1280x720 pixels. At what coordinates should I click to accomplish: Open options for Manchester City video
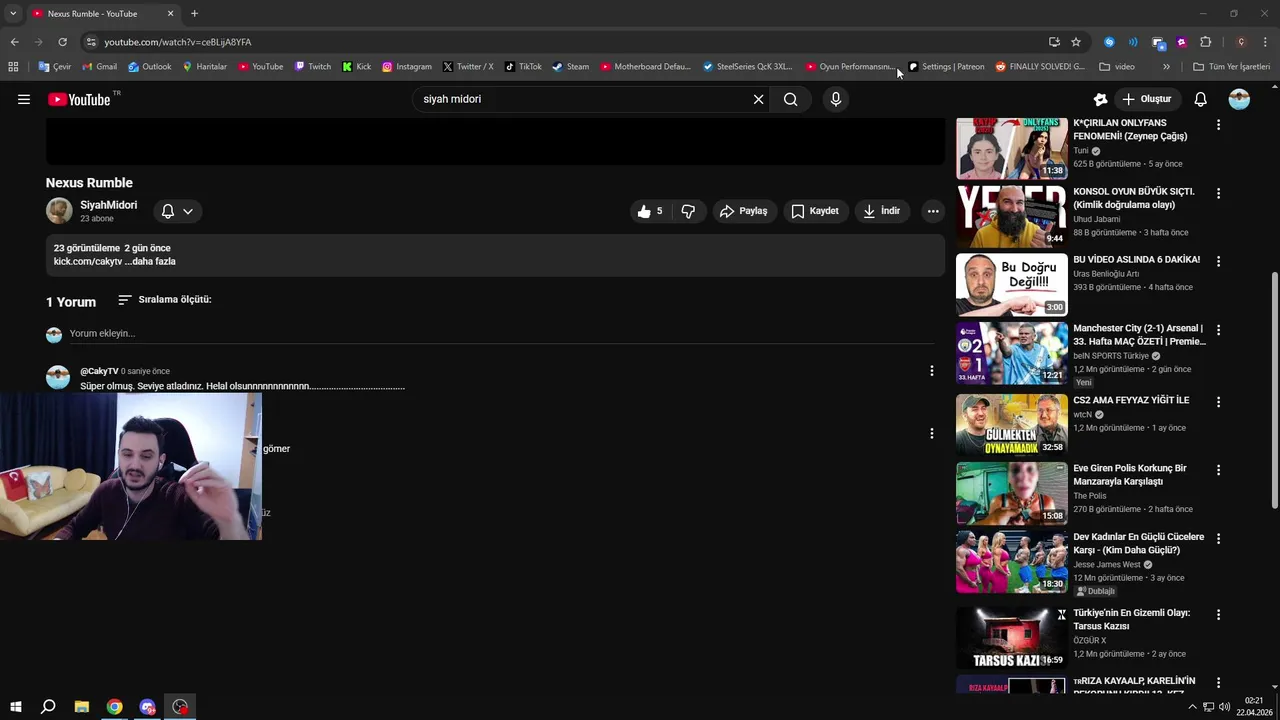(1218, 330)
